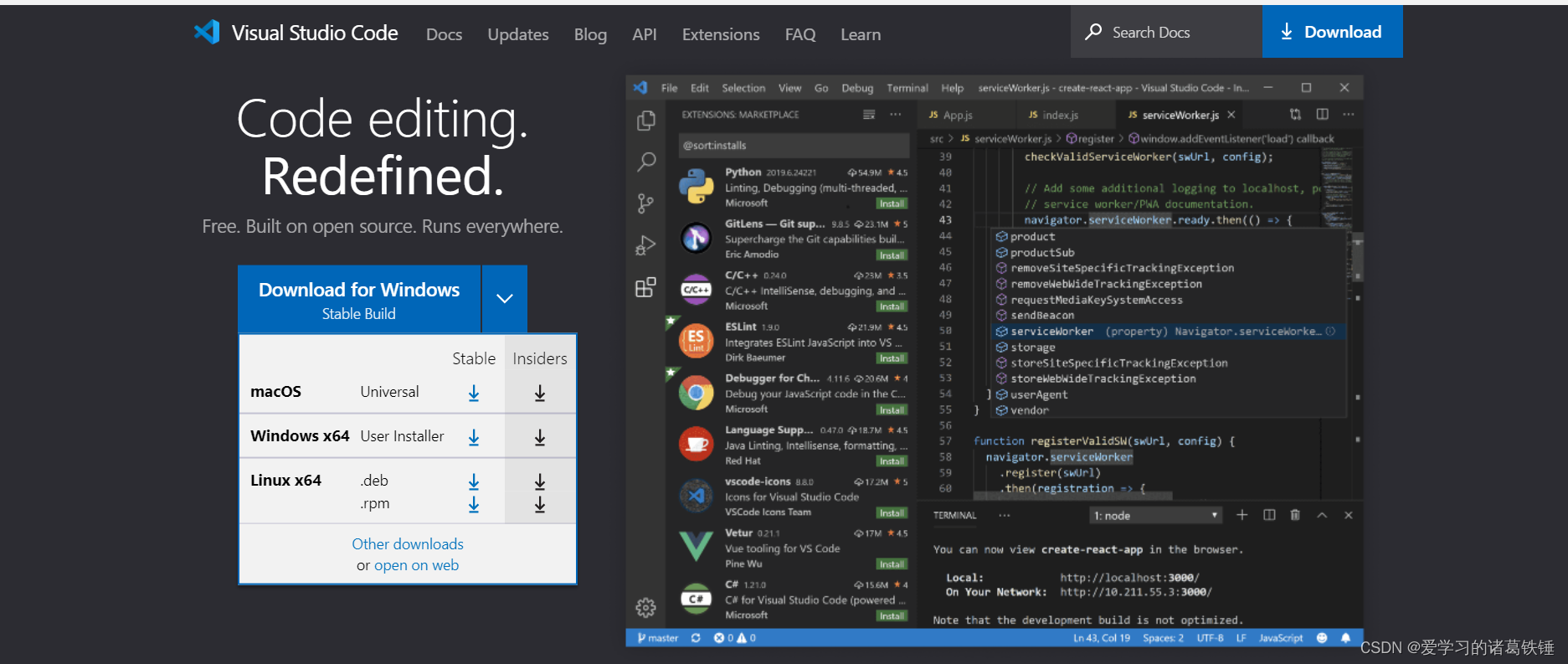Select the vscode-icons extension entry
The image size is (1568, 664).
click(791, 497)
